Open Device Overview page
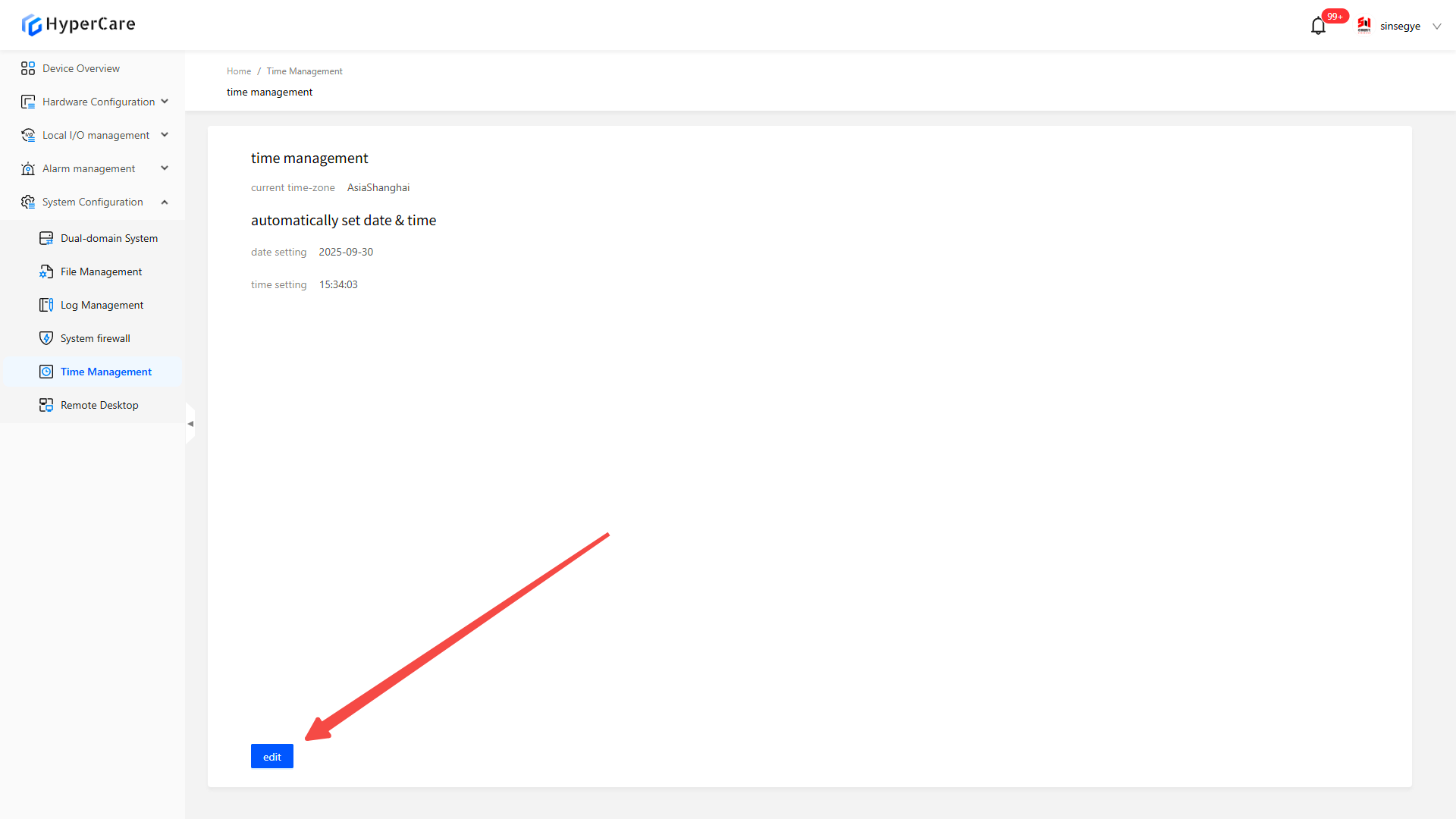The height and width of the screenshot is (819, 1456). click(x=81, y=68)
